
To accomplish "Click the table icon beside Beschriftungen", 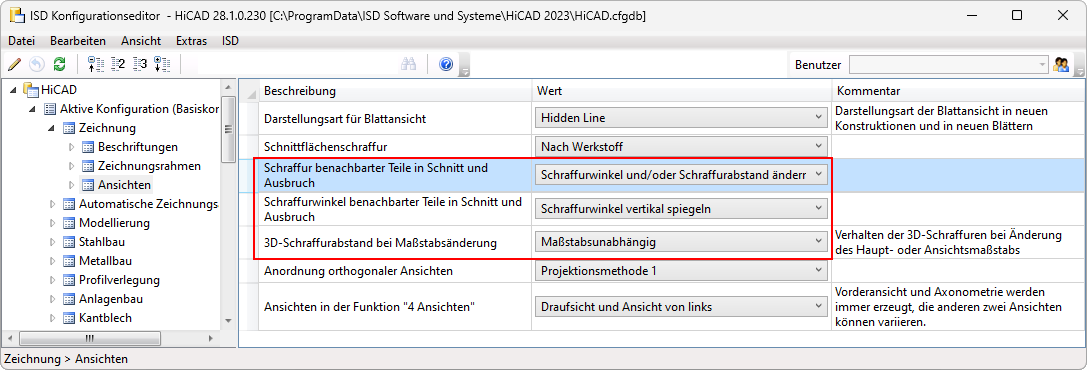I will tap(87, 147).
